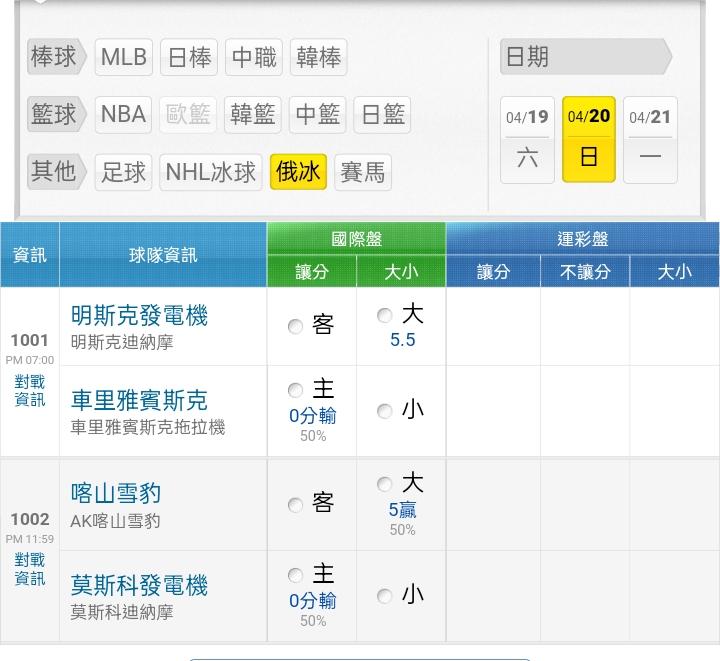
Task: Open the NBA basketball tab
Action: (x=124, y=114)
